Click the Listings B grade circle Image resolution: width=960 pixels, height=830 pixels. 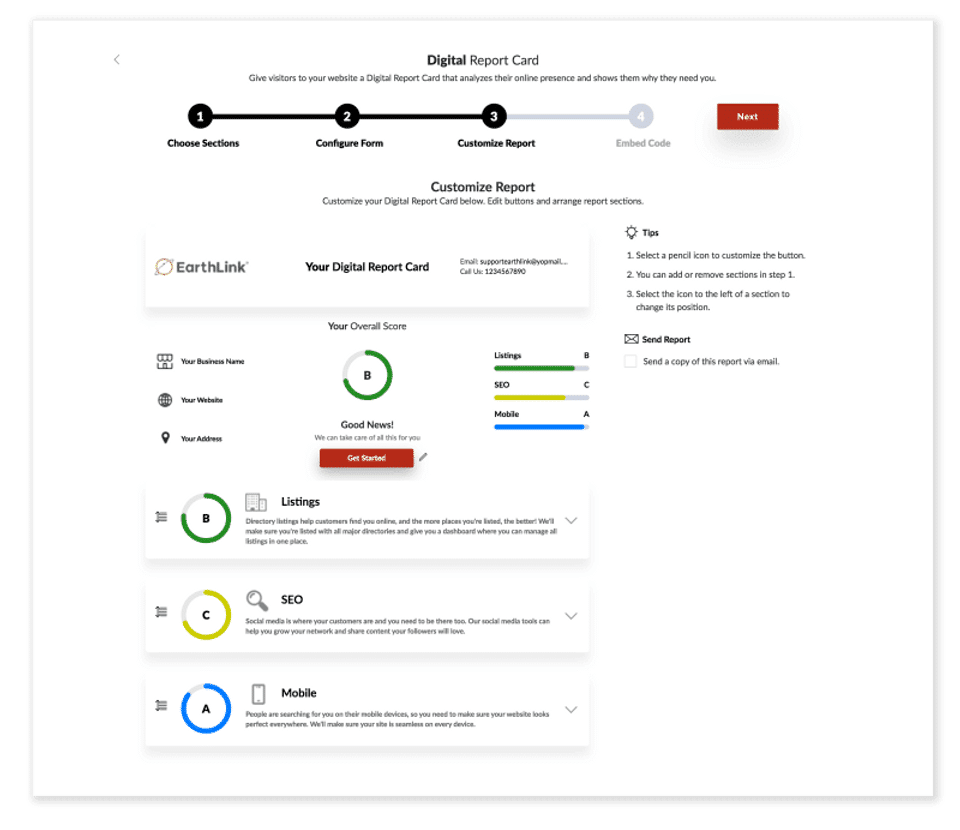pyautogui.click(x=206, y=518)
